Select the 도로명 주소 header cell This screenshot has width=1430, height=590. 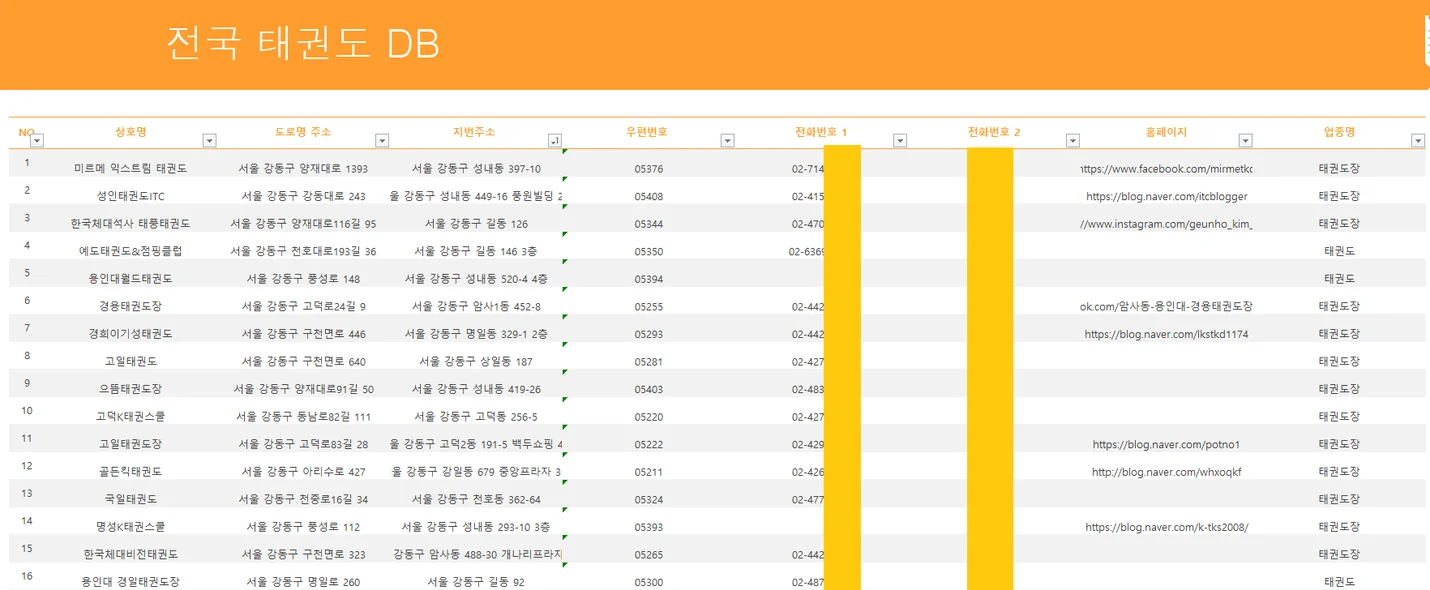point(303,132)
